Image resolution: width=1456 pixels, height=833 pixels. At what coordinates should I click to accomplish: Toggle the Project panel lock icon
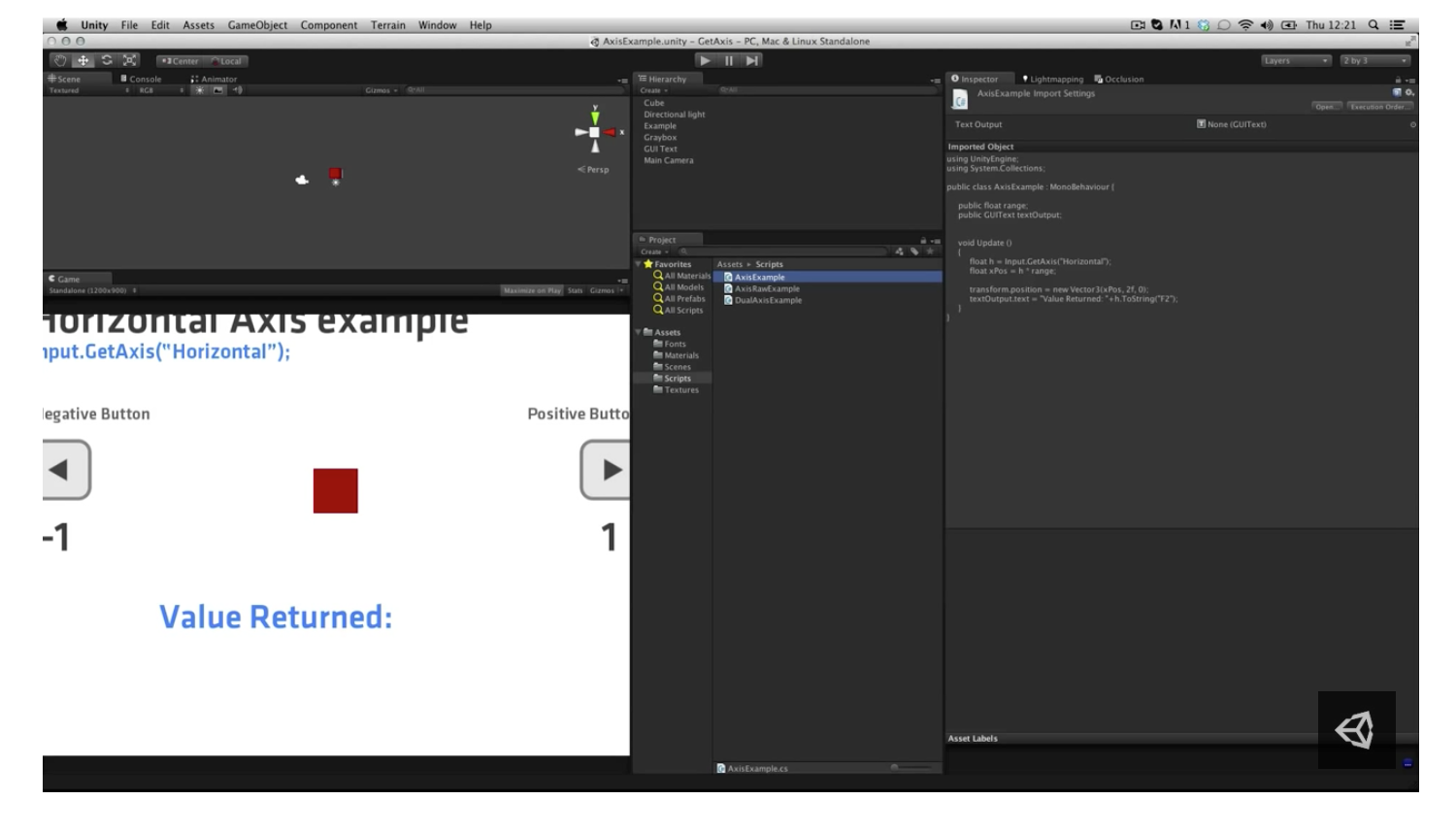click(923, 240)
